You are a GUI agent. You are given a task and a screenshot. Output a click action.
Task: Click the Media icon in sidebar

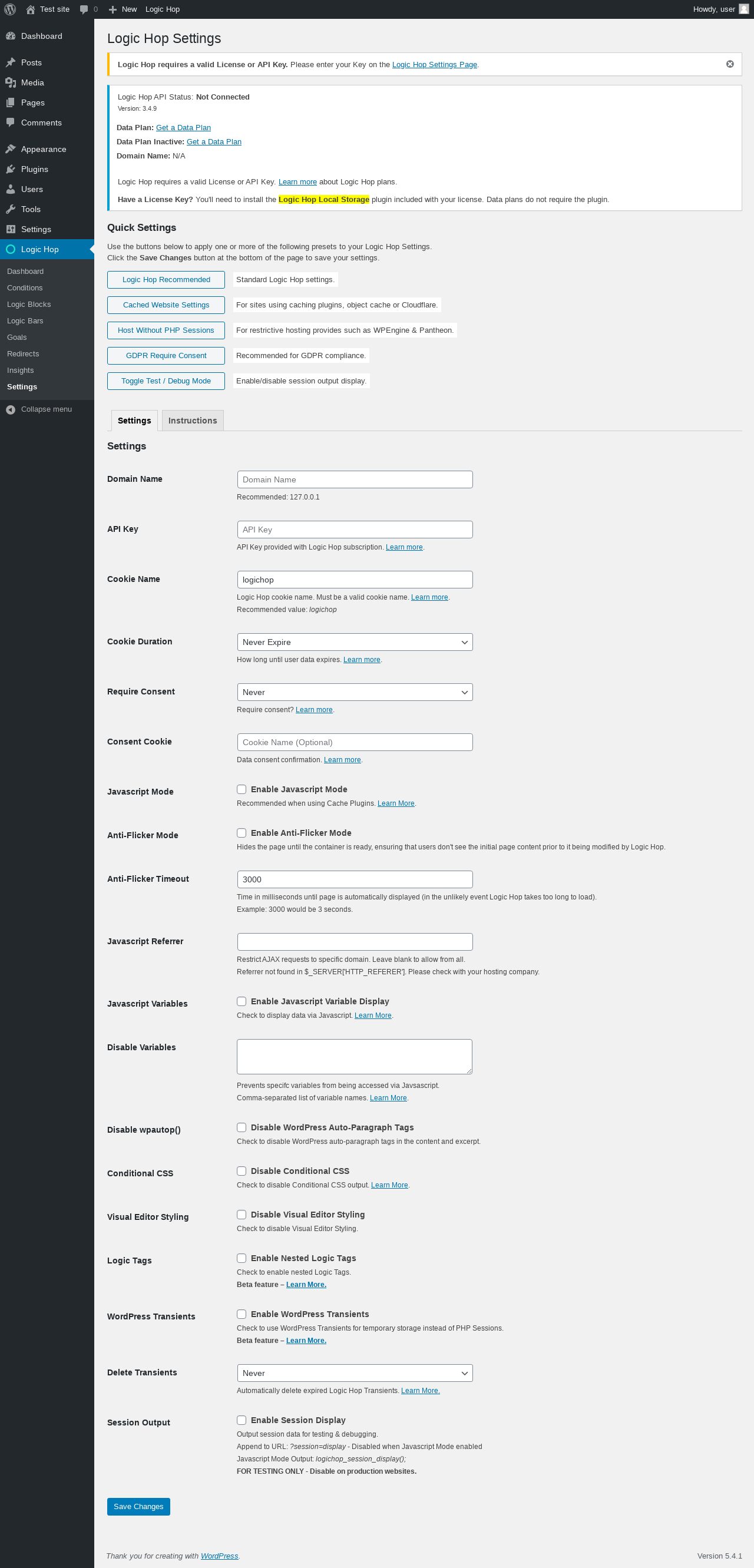(x=11, y=83)
